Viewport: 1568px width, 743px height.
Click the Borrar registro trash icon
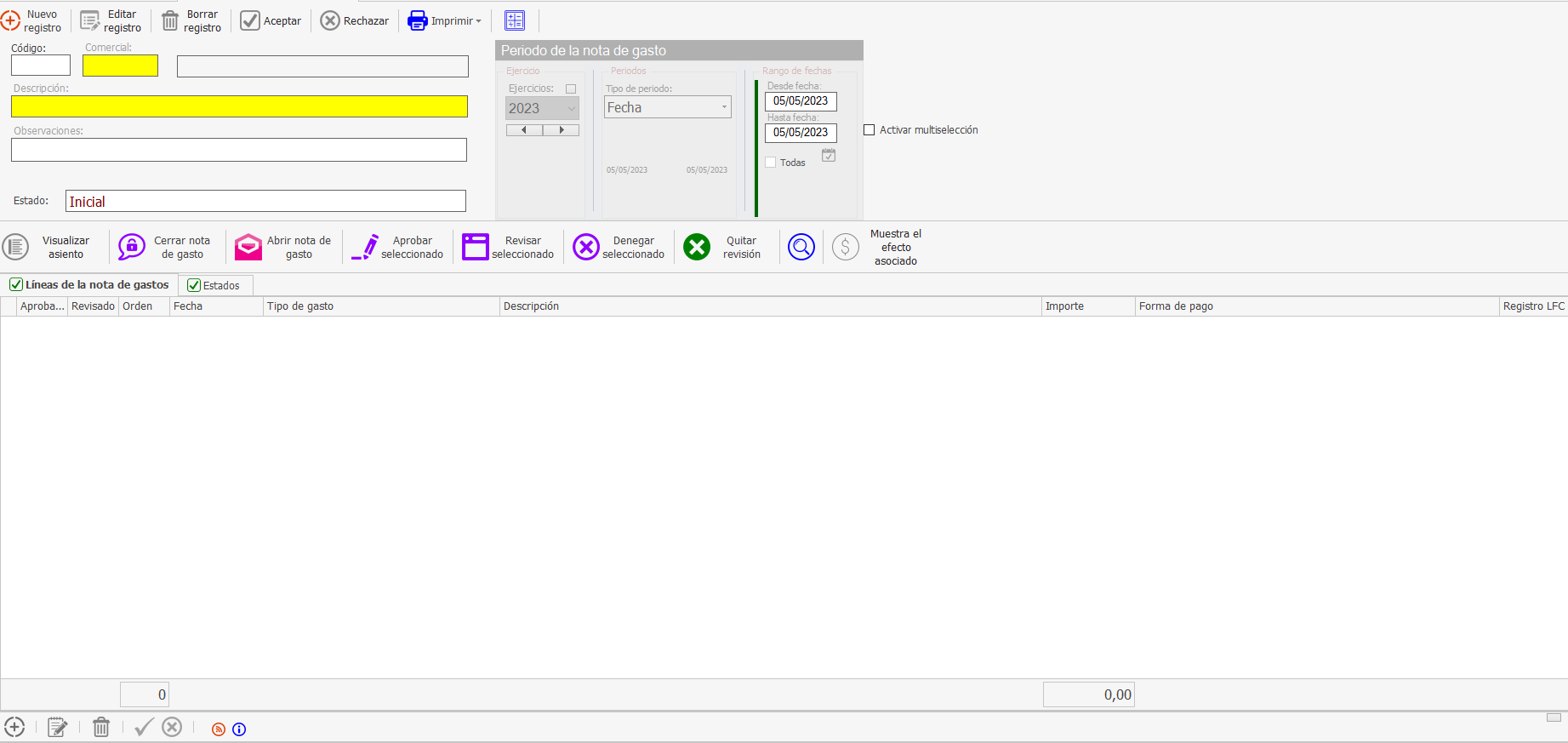(x=170, y=21)
